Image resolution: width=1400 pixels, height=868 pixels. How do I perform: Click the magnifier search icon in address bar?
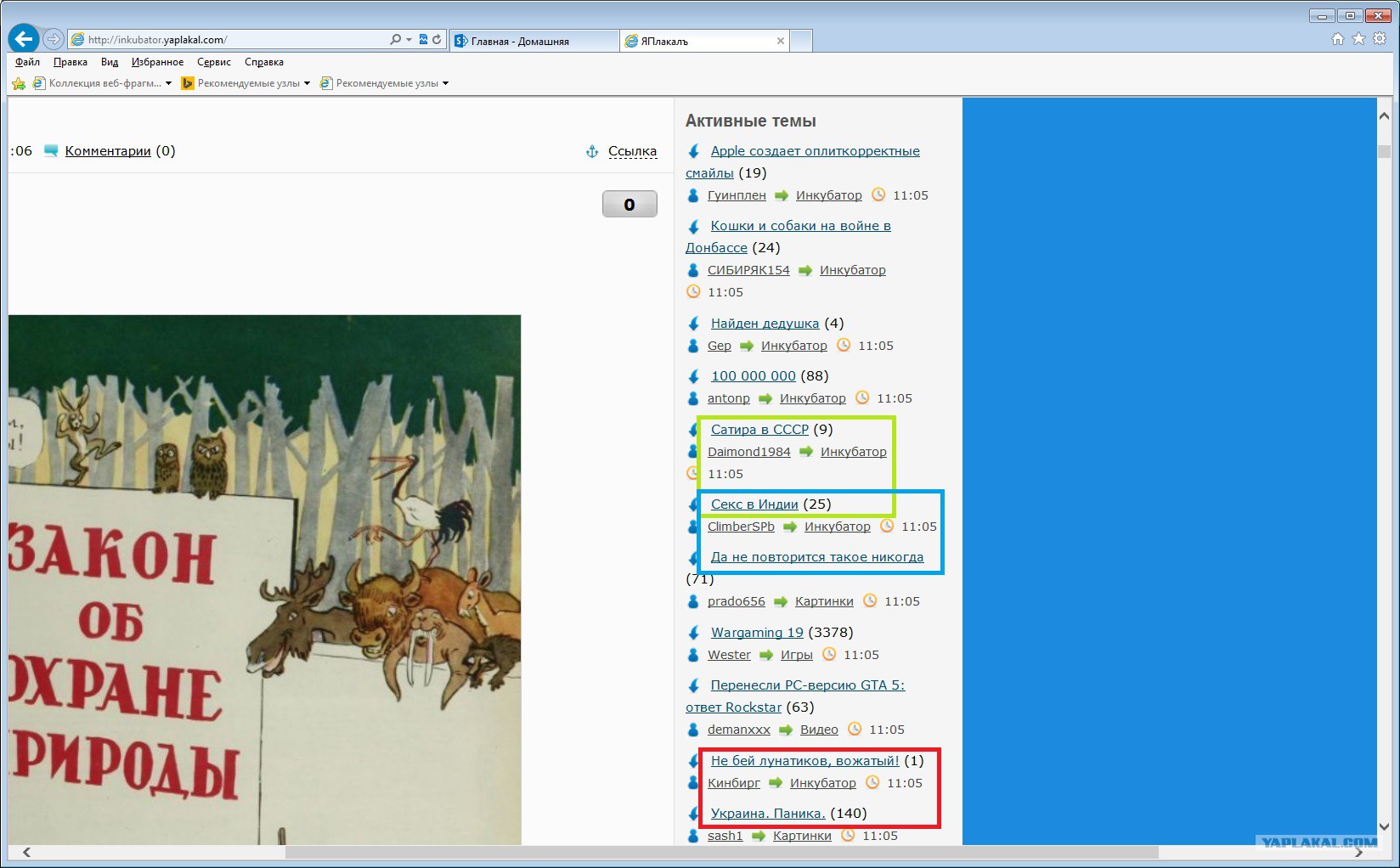(395, 39)
